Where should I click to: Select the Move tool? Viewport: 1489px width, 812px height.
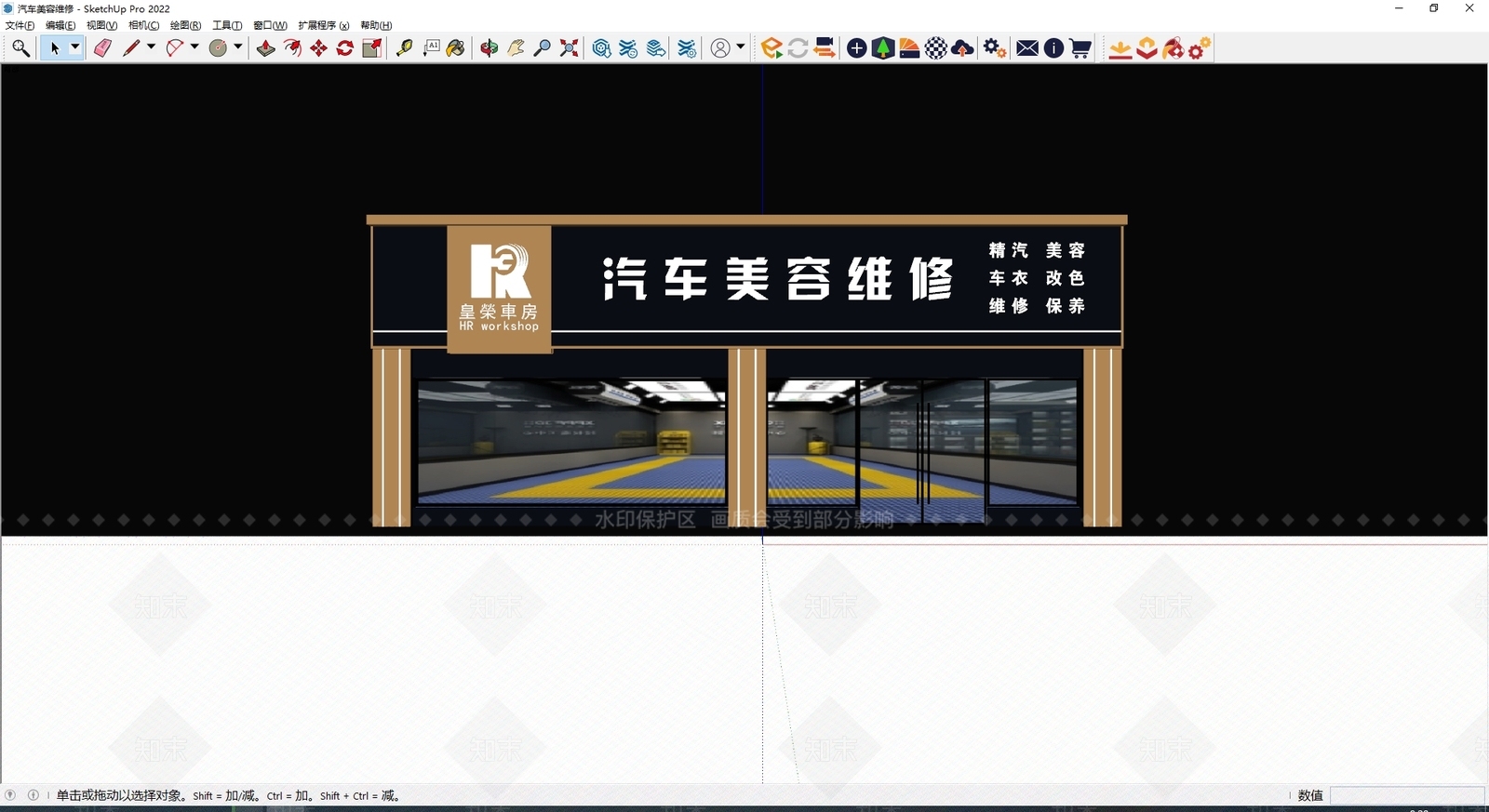click(318, 48)
